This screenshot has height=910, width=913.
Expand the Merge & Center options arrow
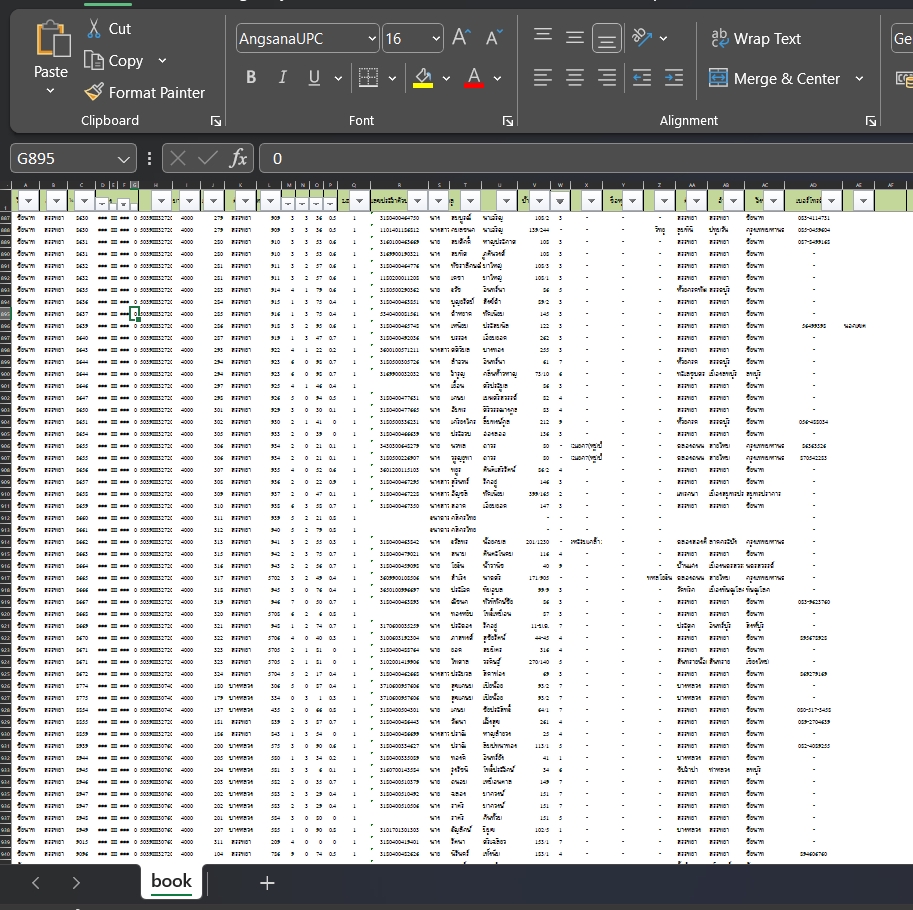(859, 78)
